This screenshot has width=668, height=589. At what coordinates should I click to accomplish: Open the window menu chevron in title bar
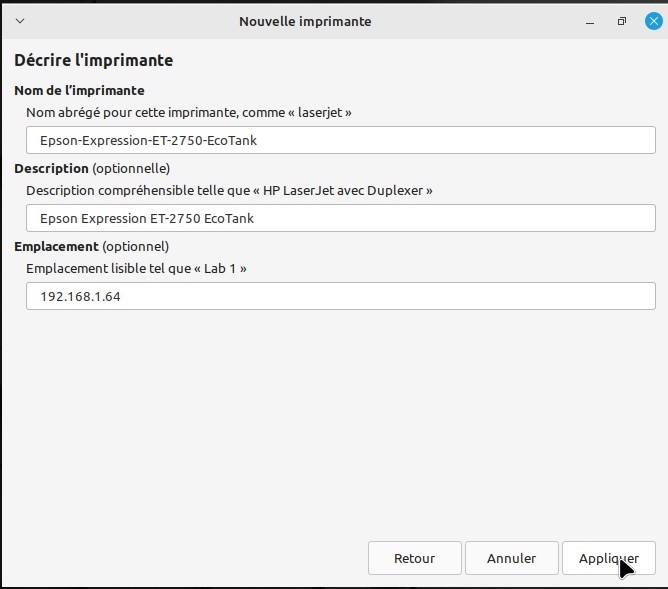click(x=20, y=21)
